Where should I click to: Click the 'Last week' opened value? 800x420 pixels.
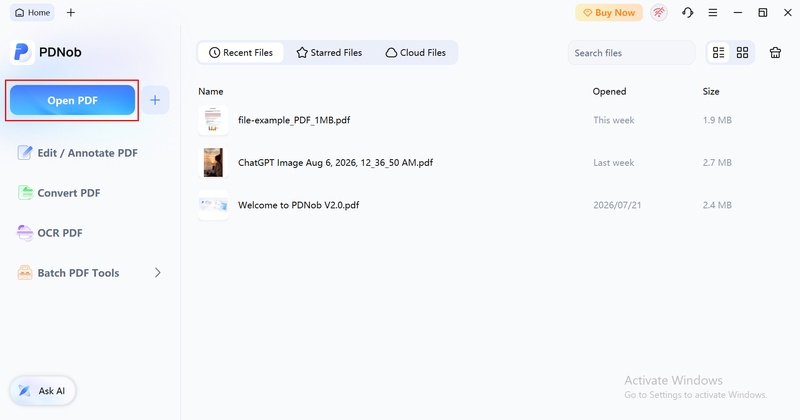[x=614, y=163]
